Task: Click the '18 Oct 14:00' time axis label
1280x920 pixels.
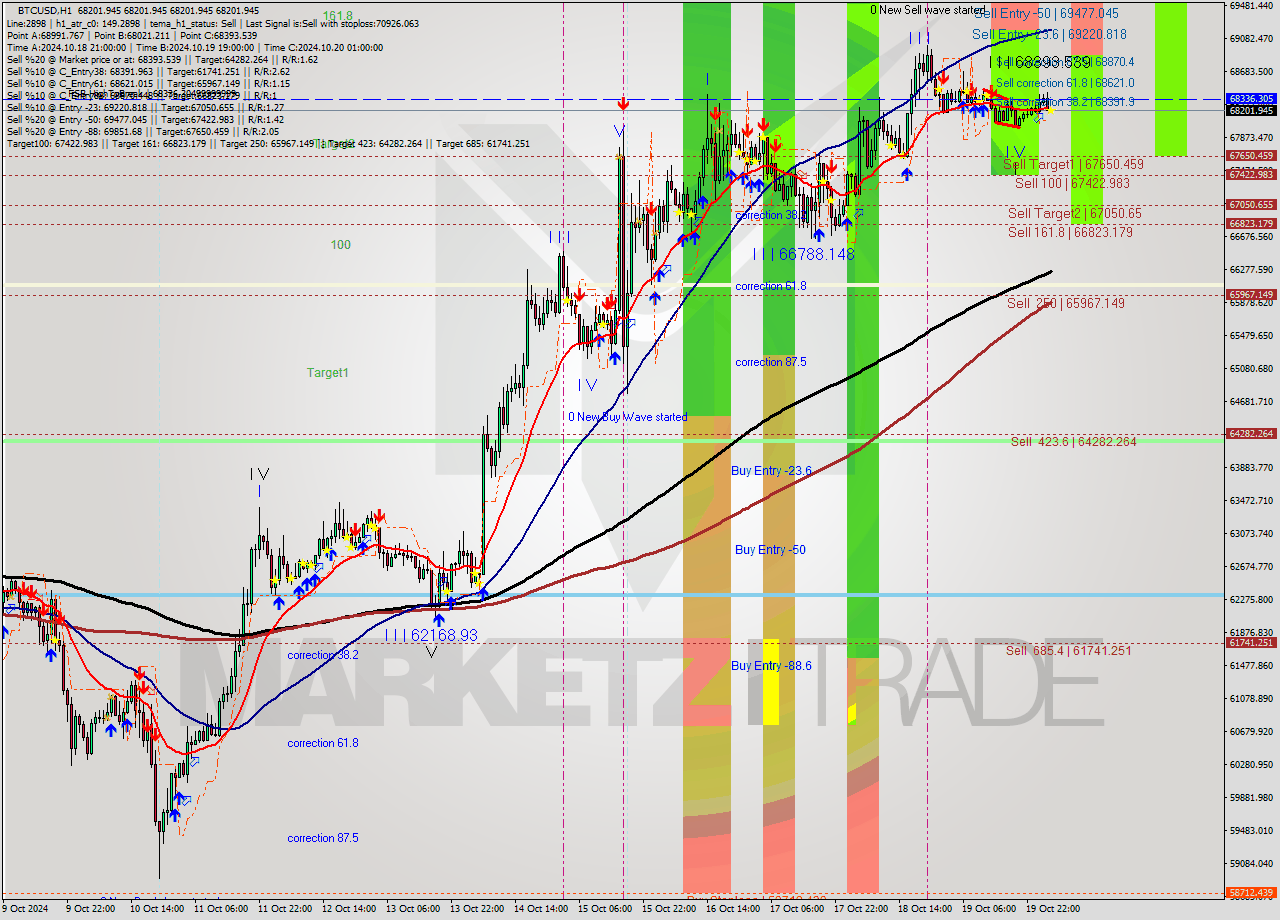Action: click(x=925, y=909)
